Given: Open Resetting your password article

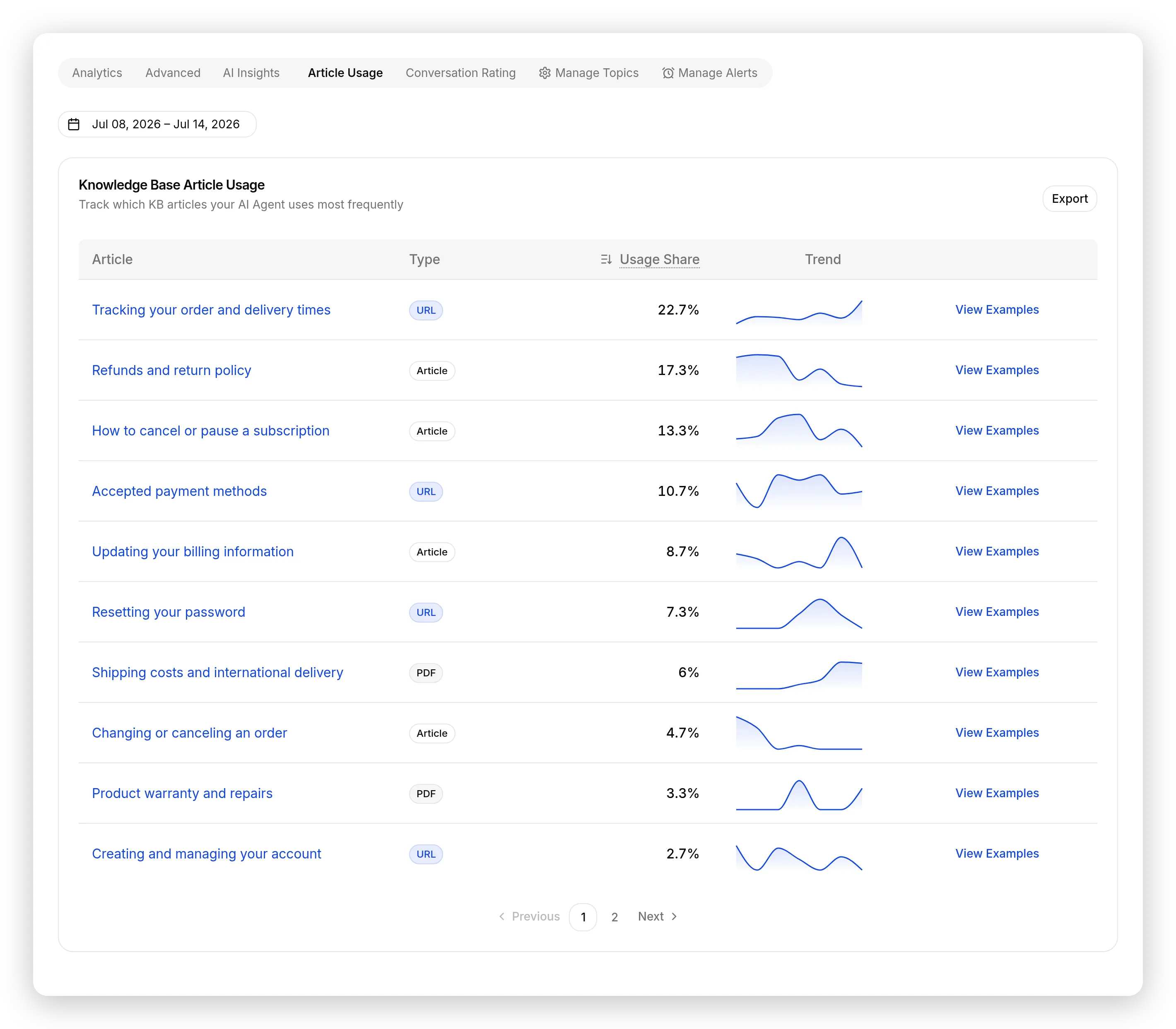Looking at the screenshot, I should click(169, 612).
